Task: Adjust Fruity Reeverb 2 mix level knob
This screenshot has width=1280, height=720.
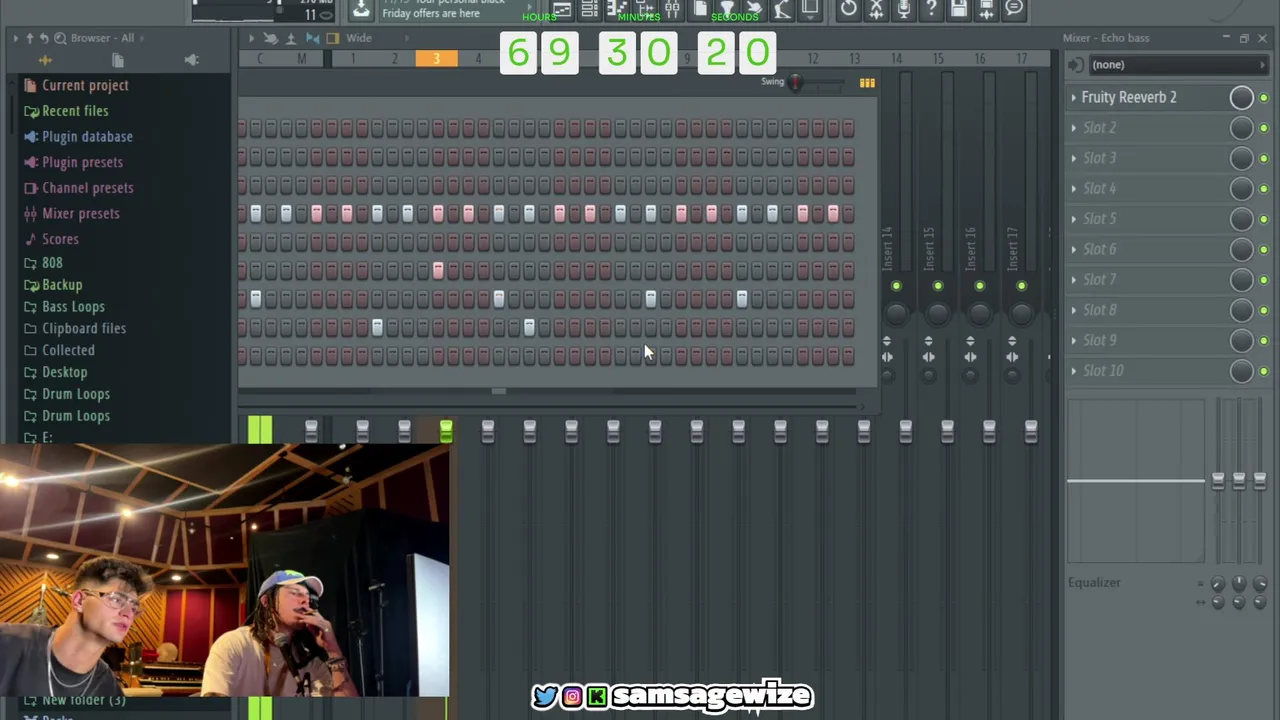Action: (1241, 97)
